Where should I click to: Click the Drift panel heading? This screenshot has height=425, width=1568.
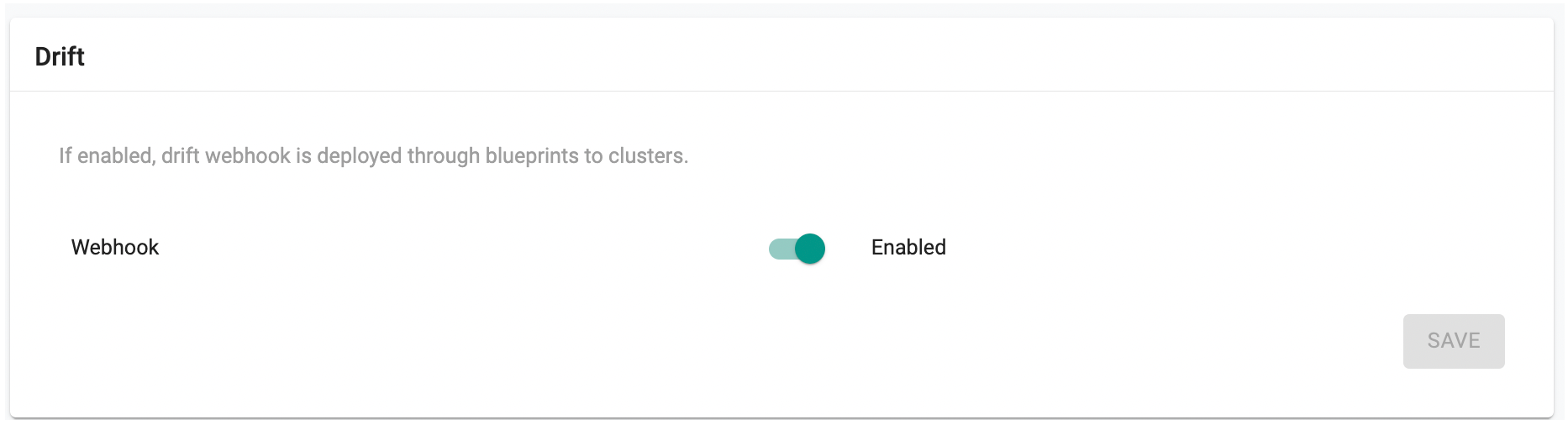[60, 56]
